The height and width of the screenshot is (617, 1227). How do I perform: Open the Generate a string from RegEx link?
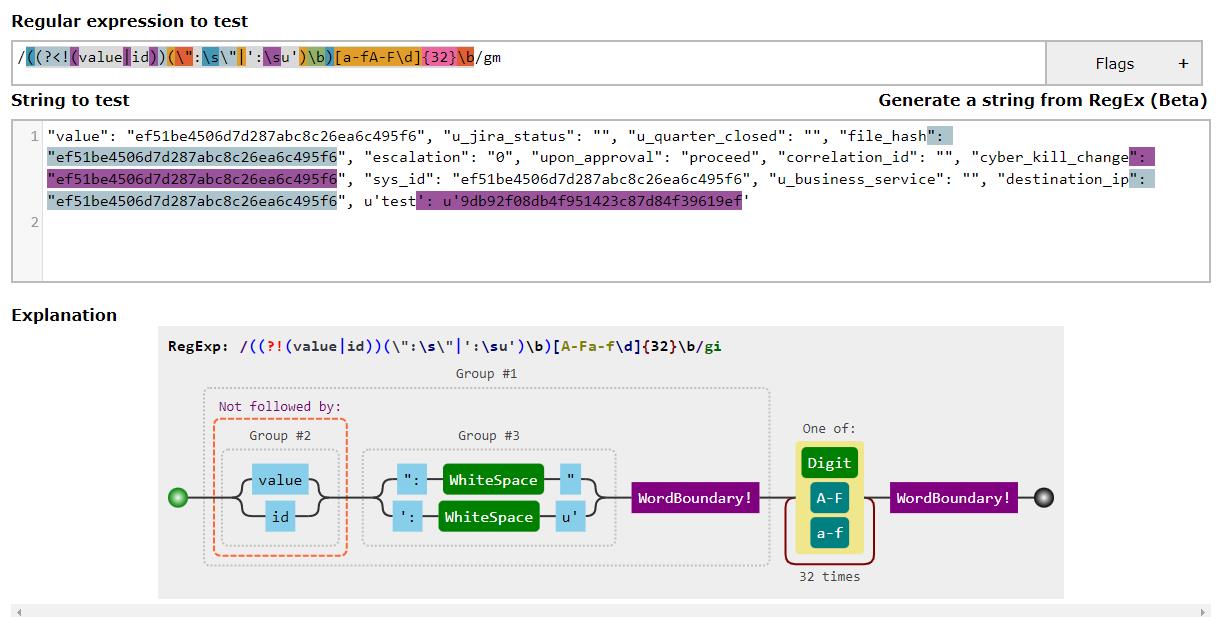[1042, 100]
